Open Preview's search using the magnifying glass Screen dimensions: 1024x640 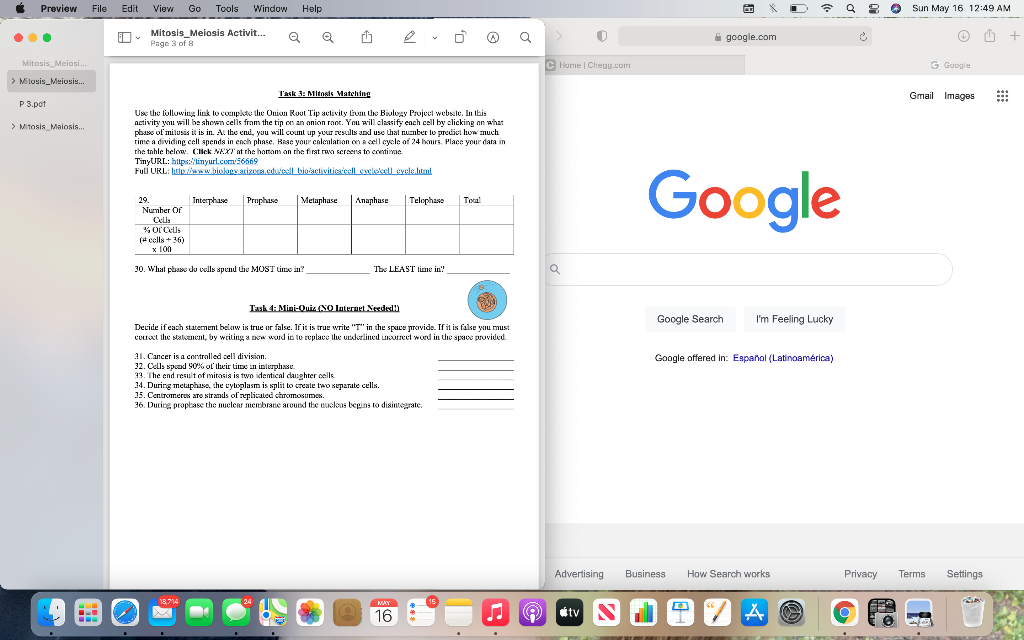coord(525,37)
